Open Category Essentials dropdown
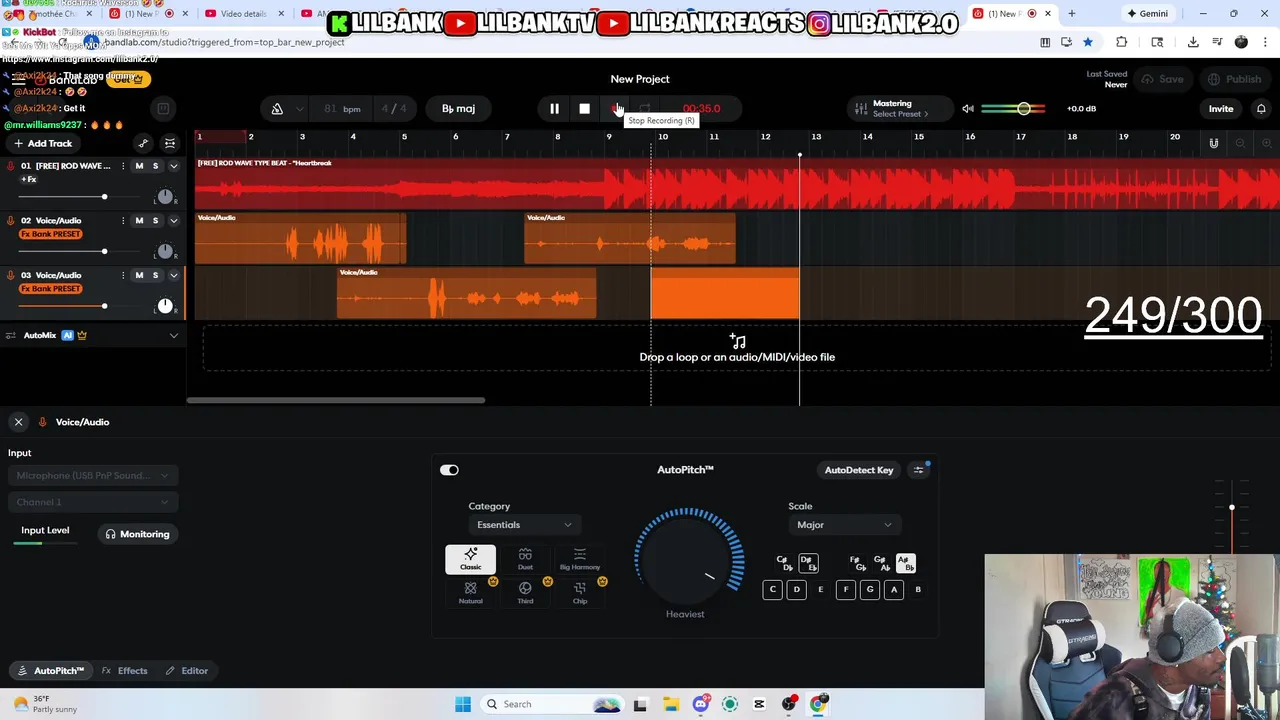1280x720 pixels. pyautogui.click(x=524, y=525)
